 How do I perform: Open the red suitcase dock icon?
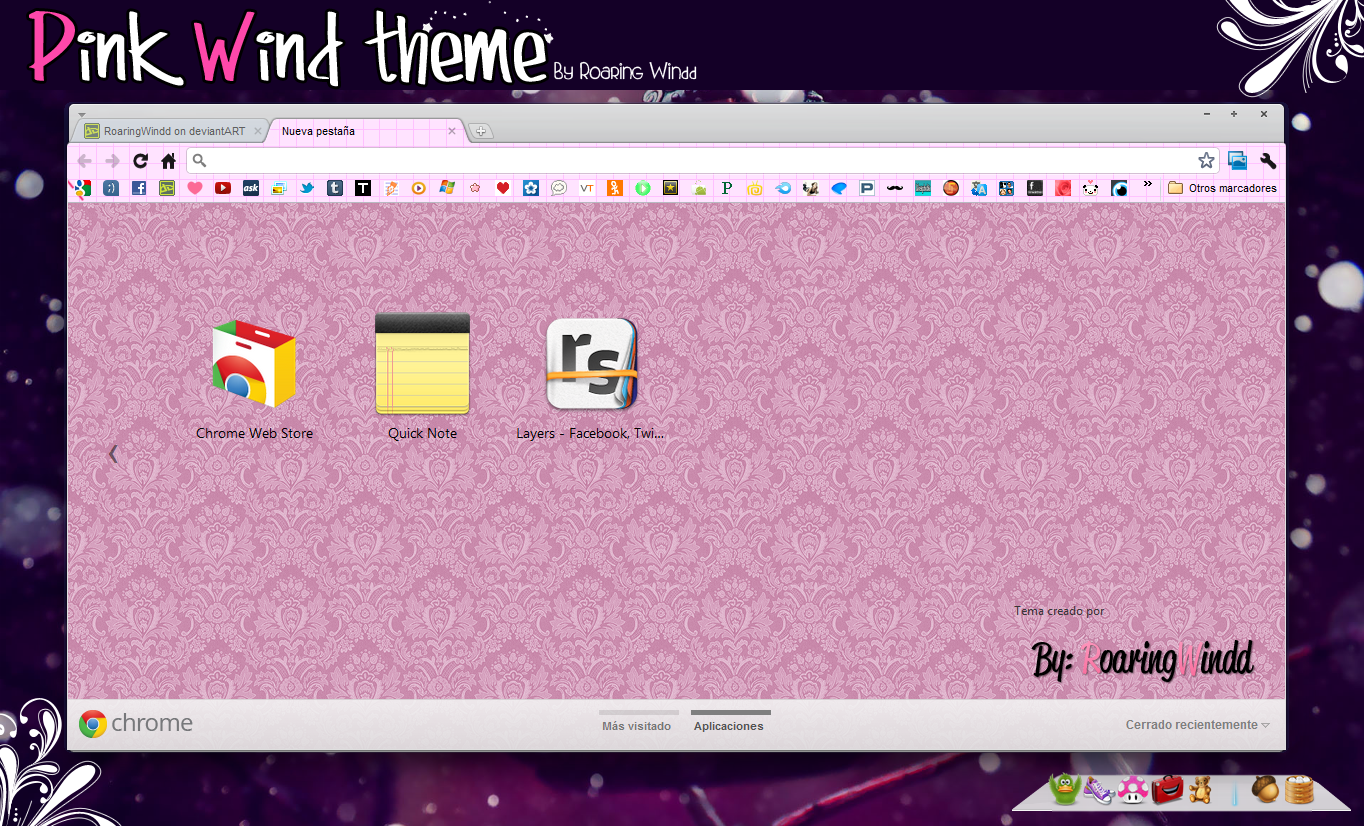(x=1167, y=789)
